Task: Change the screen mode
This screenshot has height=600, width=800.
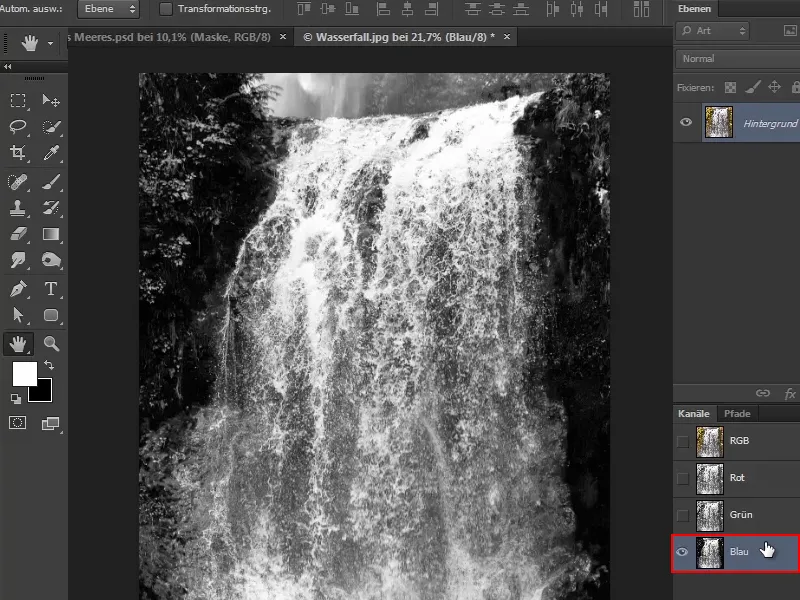Action: pos(51,423)
